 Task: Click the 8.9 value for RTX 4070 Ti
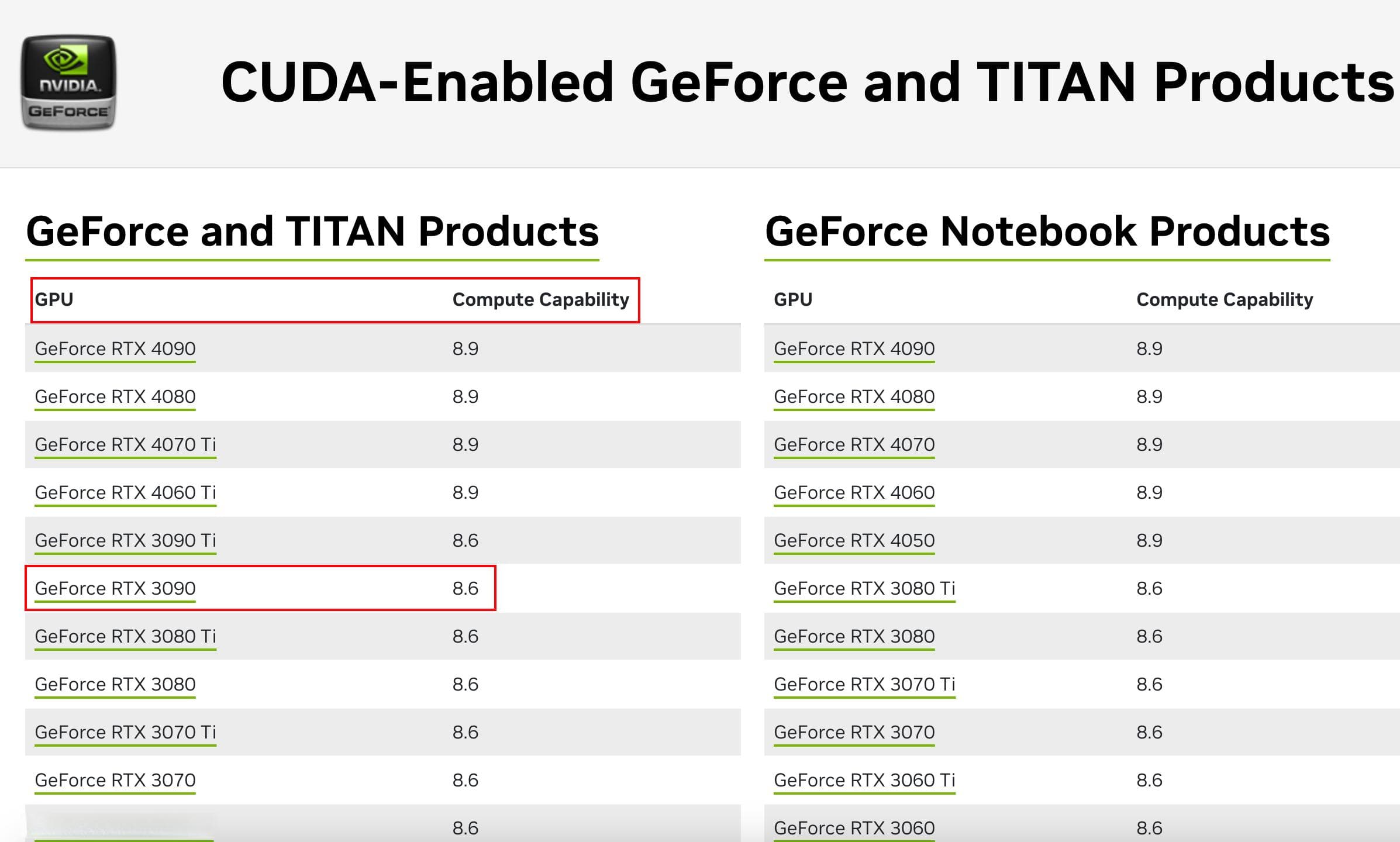point(465,444)
